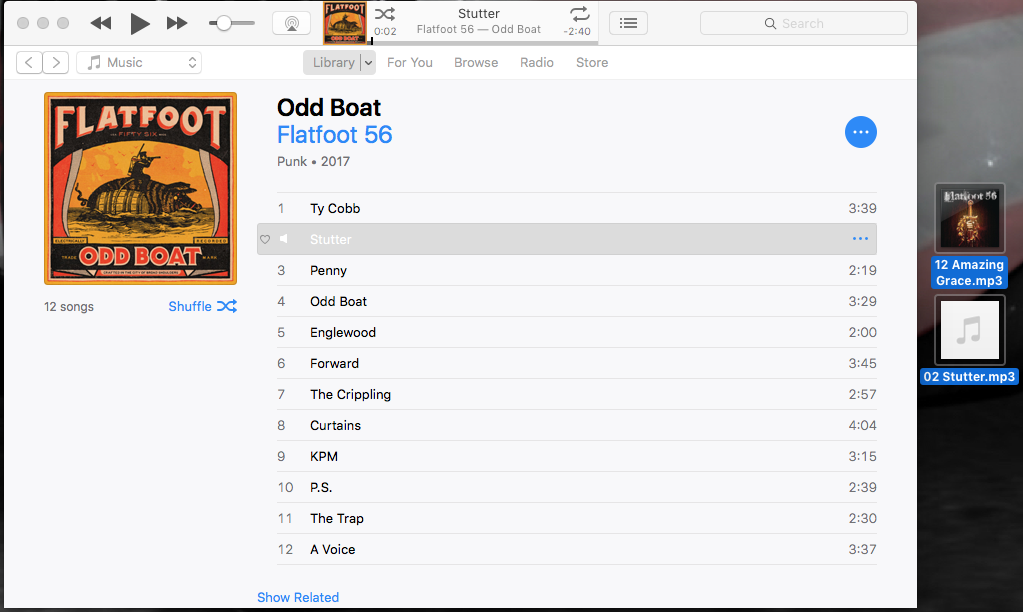The height and width of the screenshot is (612, 1023).
Task: Select the song The Trap
Action: pos(577,518)
